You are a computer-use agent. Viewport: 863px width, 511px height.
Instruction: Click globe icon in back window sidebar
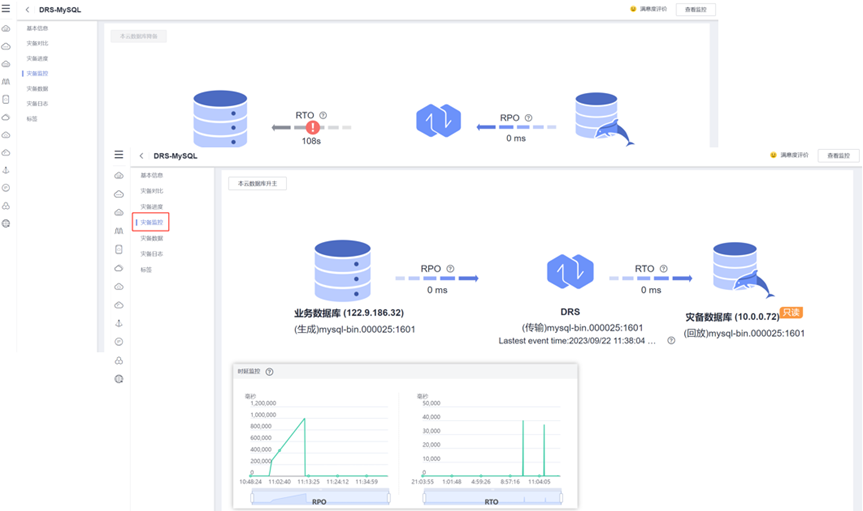coord(6,224)
